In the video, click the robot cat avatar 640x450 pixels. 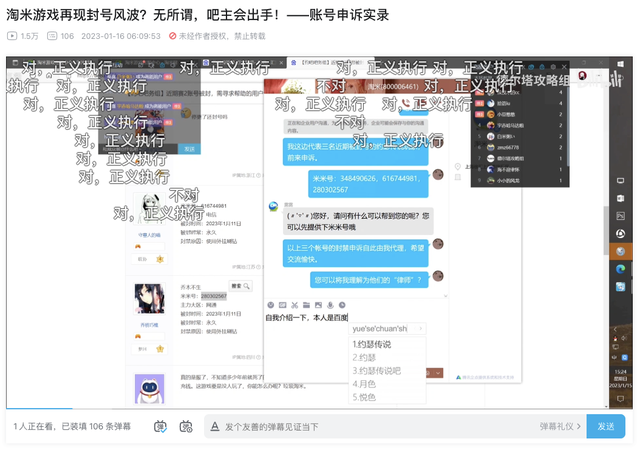150,388
